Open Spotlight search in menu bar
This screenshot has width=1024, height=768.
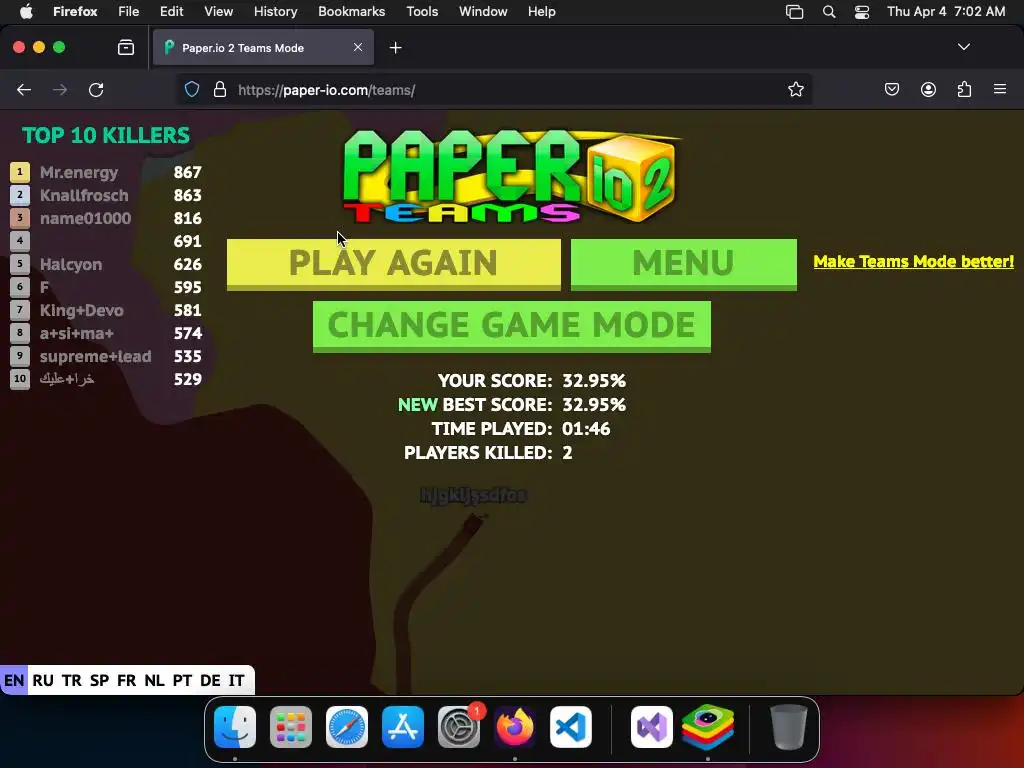[x=829, y=12]
